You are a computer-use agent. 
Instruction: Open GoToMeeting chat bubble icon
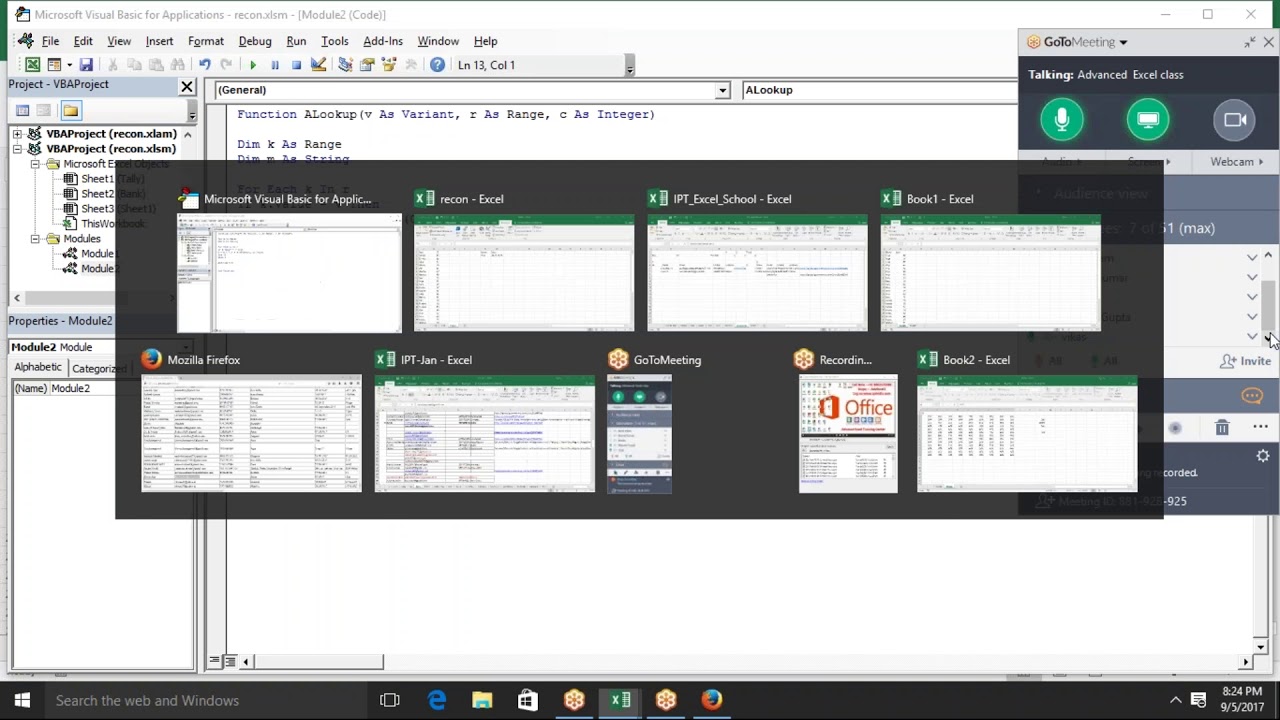coord(1252,396)
